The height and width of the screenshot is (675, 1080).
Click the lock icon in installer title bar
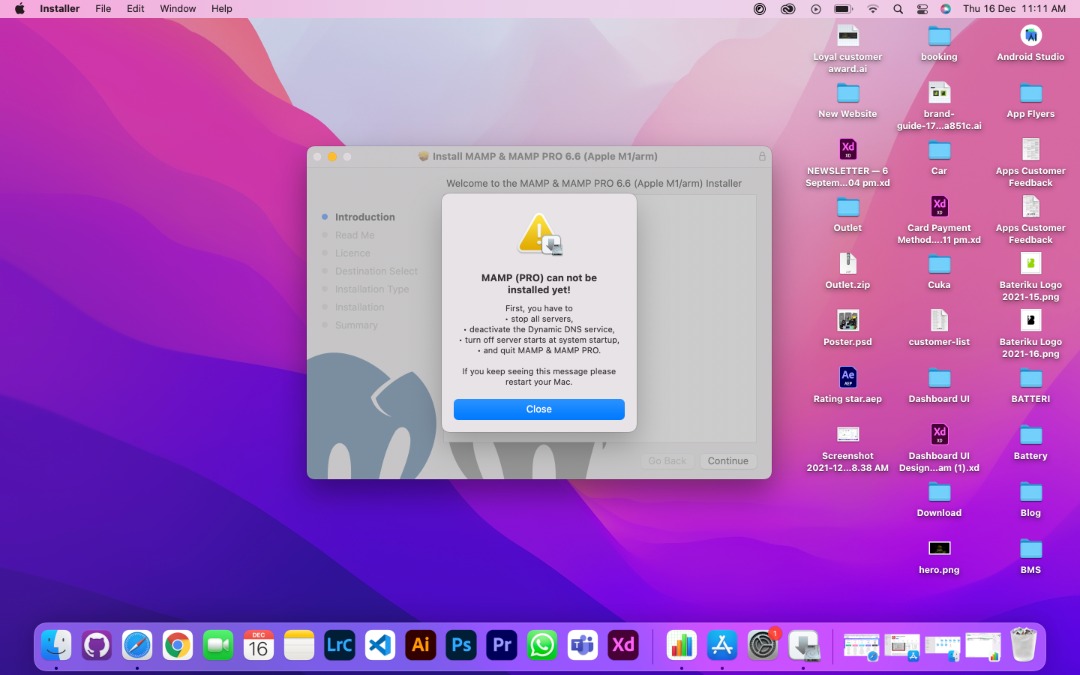tap(762, 156)
